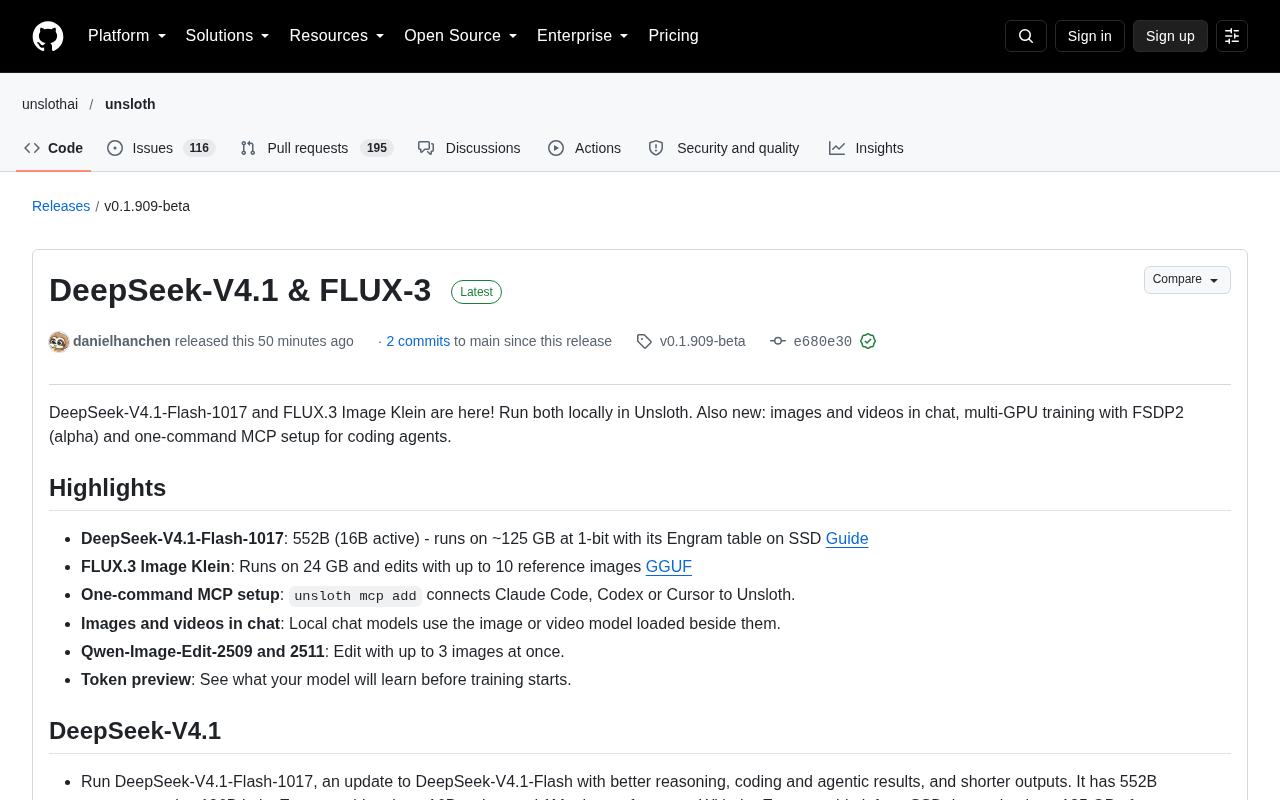Open the v0.1.909-beta tag link
Screen dimensions: 1280x800
[x=703, y=341]
